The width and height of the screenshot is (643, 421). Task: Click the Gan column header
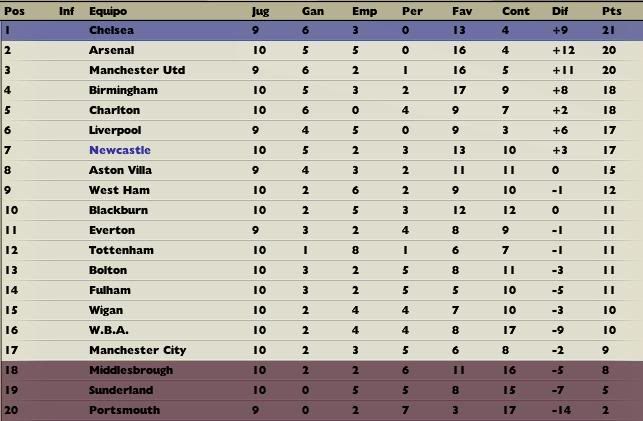(x=312, y=11)
